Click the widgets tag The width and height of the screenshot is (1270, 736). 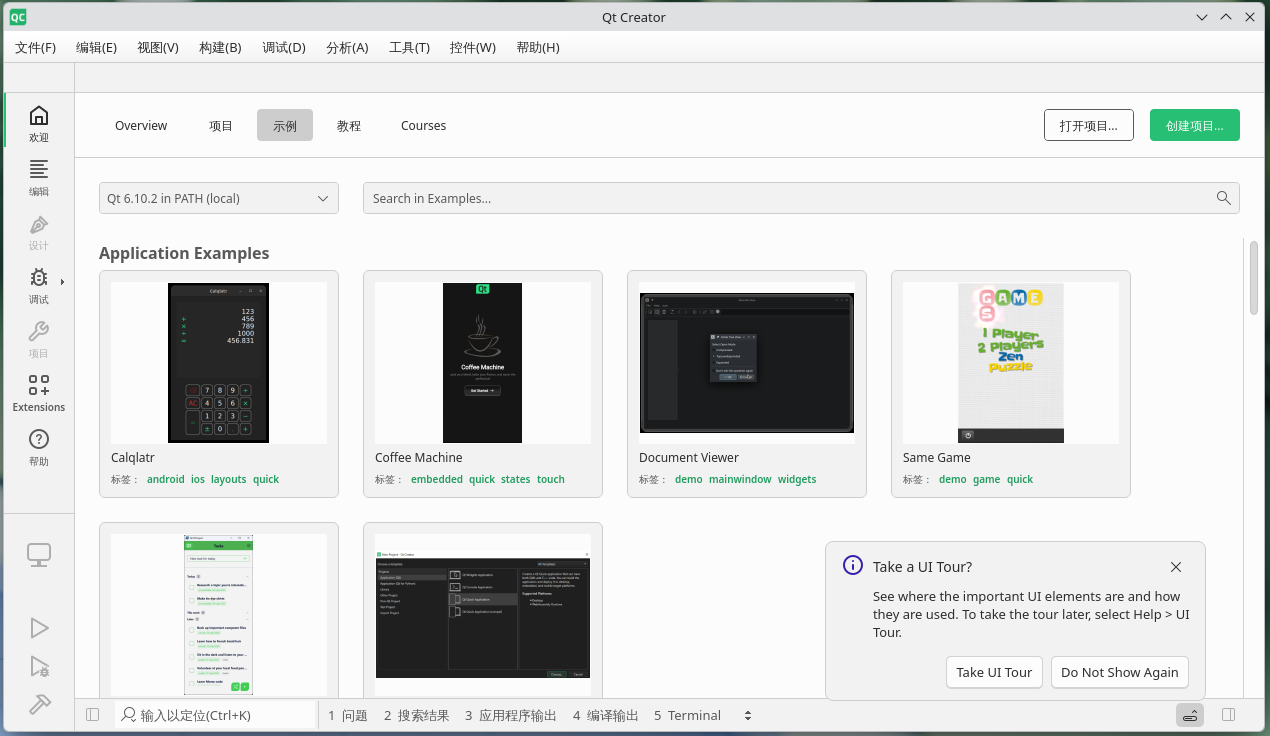point(797,479)
